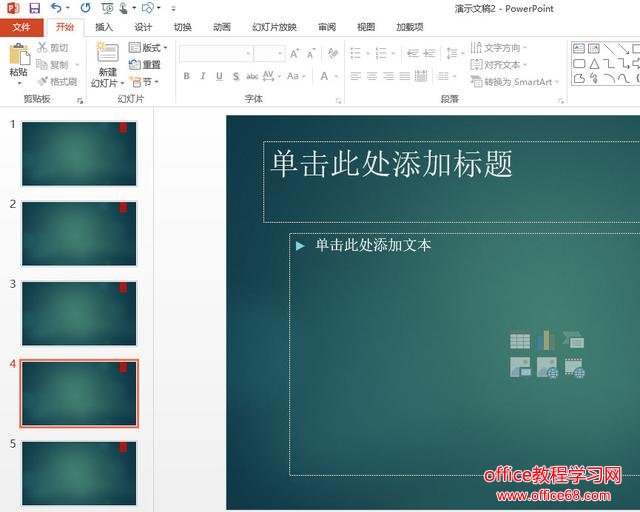Image resolution: width=640 pixels, height=512 pixels.
Task: Toggle text shadow (S) formatting
Action: [x=236, y=76]
